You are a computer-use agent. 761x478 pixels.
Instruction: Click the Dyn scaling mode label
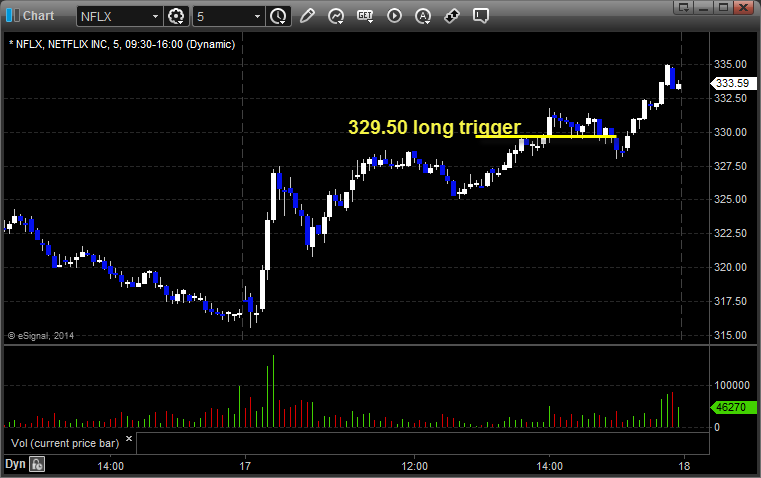[15, 464]
